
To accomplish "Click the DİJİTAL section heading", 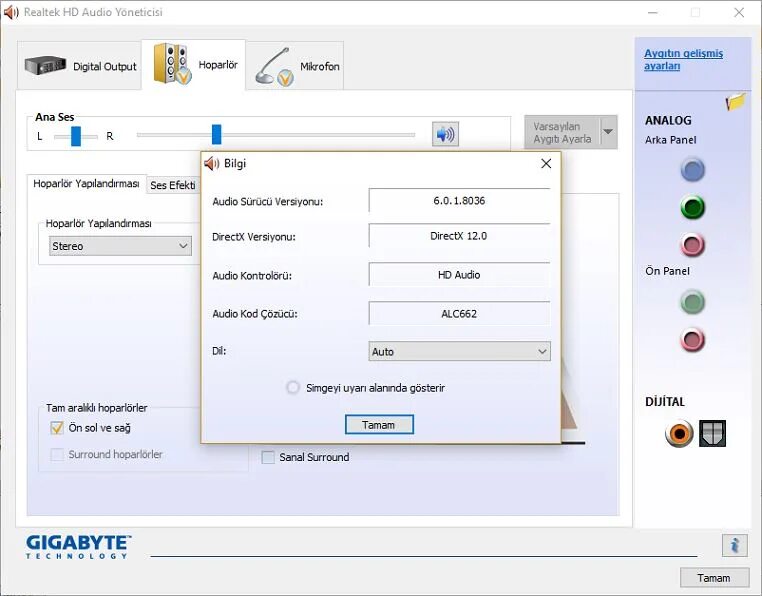I will click(665, 402).
